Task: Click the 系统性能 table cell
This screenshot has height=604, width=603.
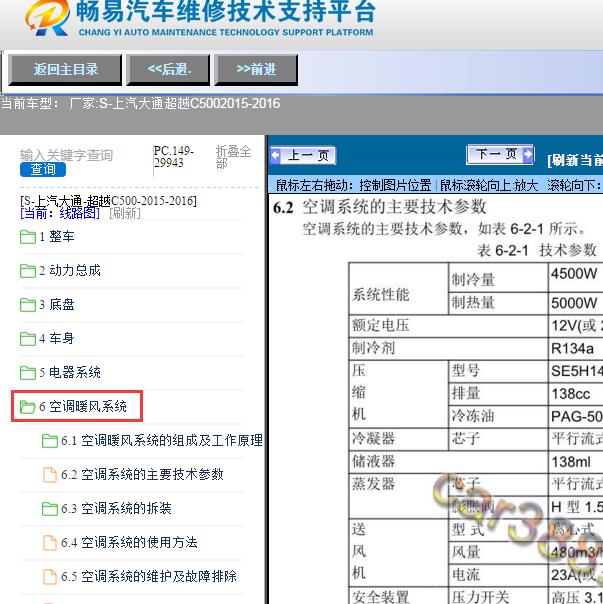Action: tap(399, 289)
